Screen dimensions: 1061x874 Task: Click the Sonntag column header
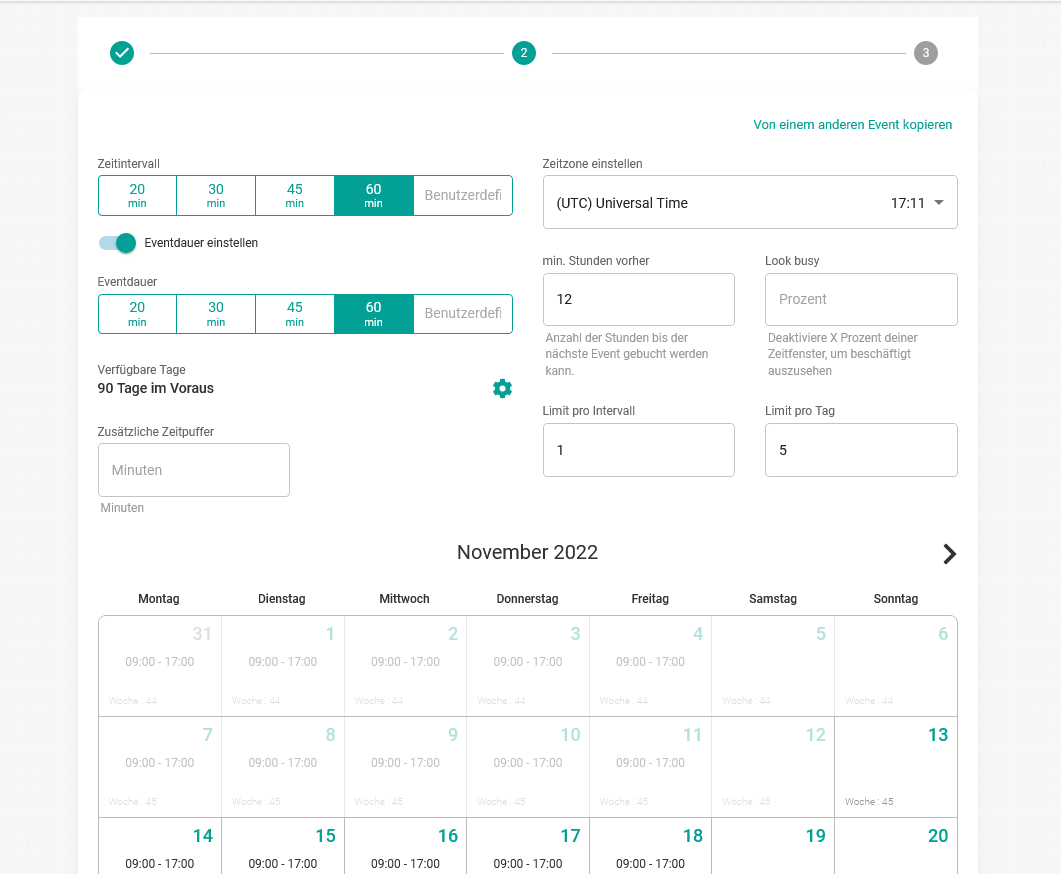pos(896,599)
